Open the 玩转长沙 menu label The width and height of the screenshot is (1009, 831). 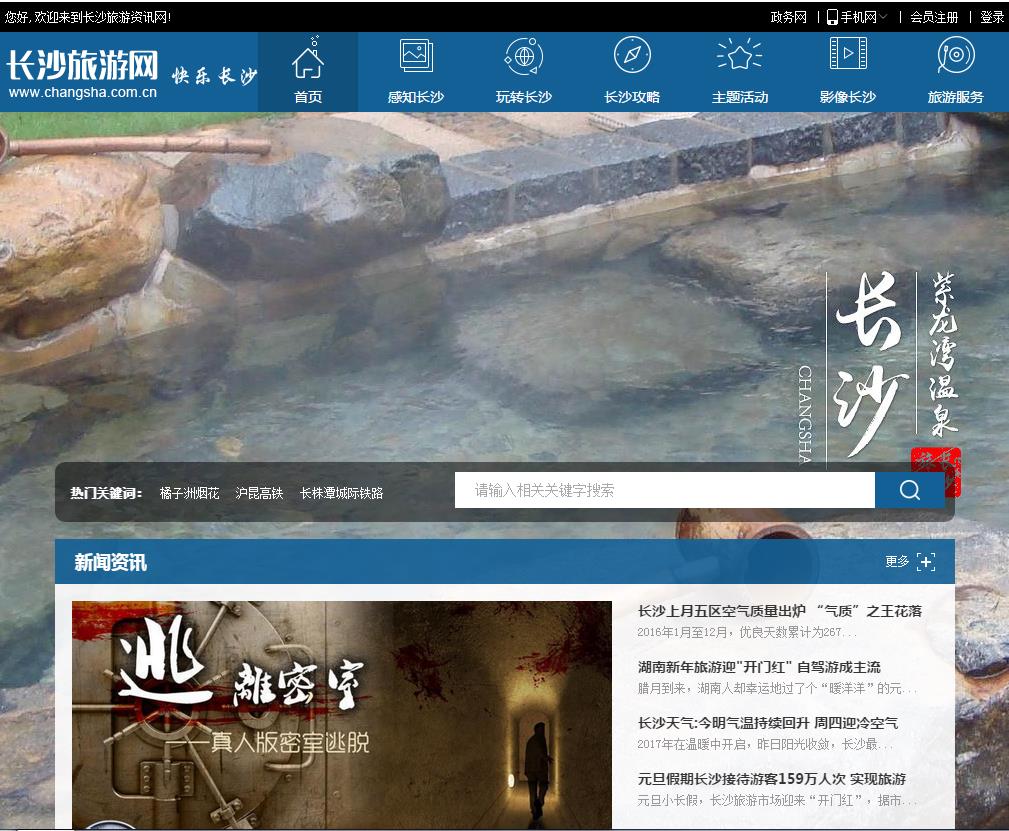524,97
